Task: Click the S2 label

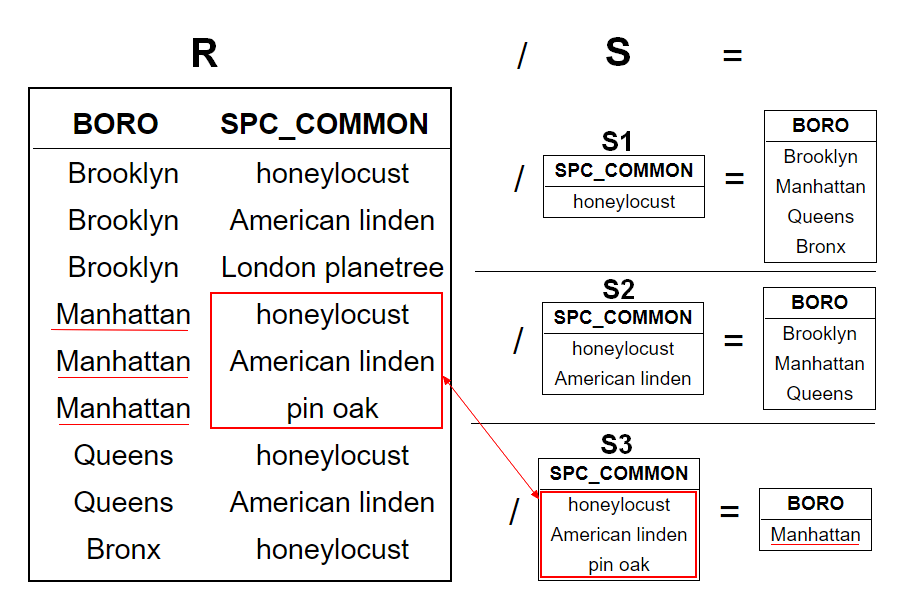Action: click(x=618, y=290)
